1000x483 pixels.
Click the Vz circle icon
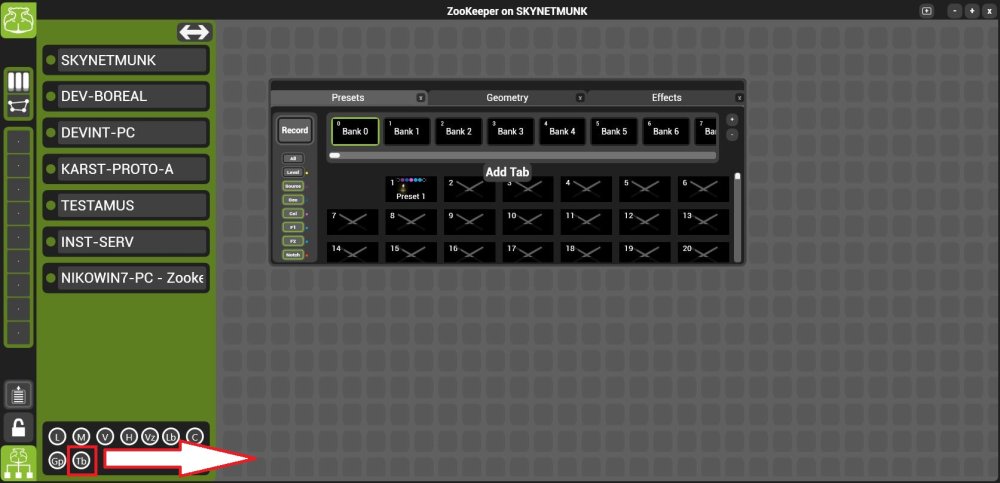150,436
